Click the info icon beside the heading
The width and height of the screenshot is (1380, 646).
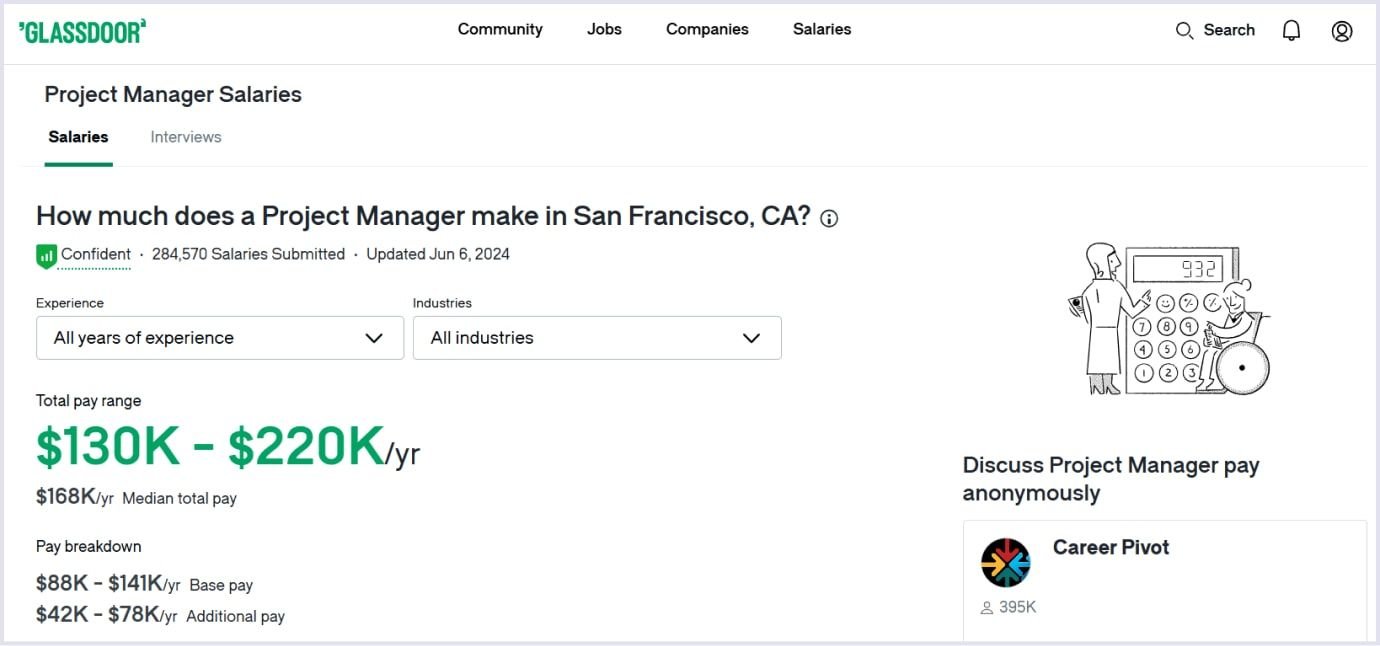coord(829,218)
